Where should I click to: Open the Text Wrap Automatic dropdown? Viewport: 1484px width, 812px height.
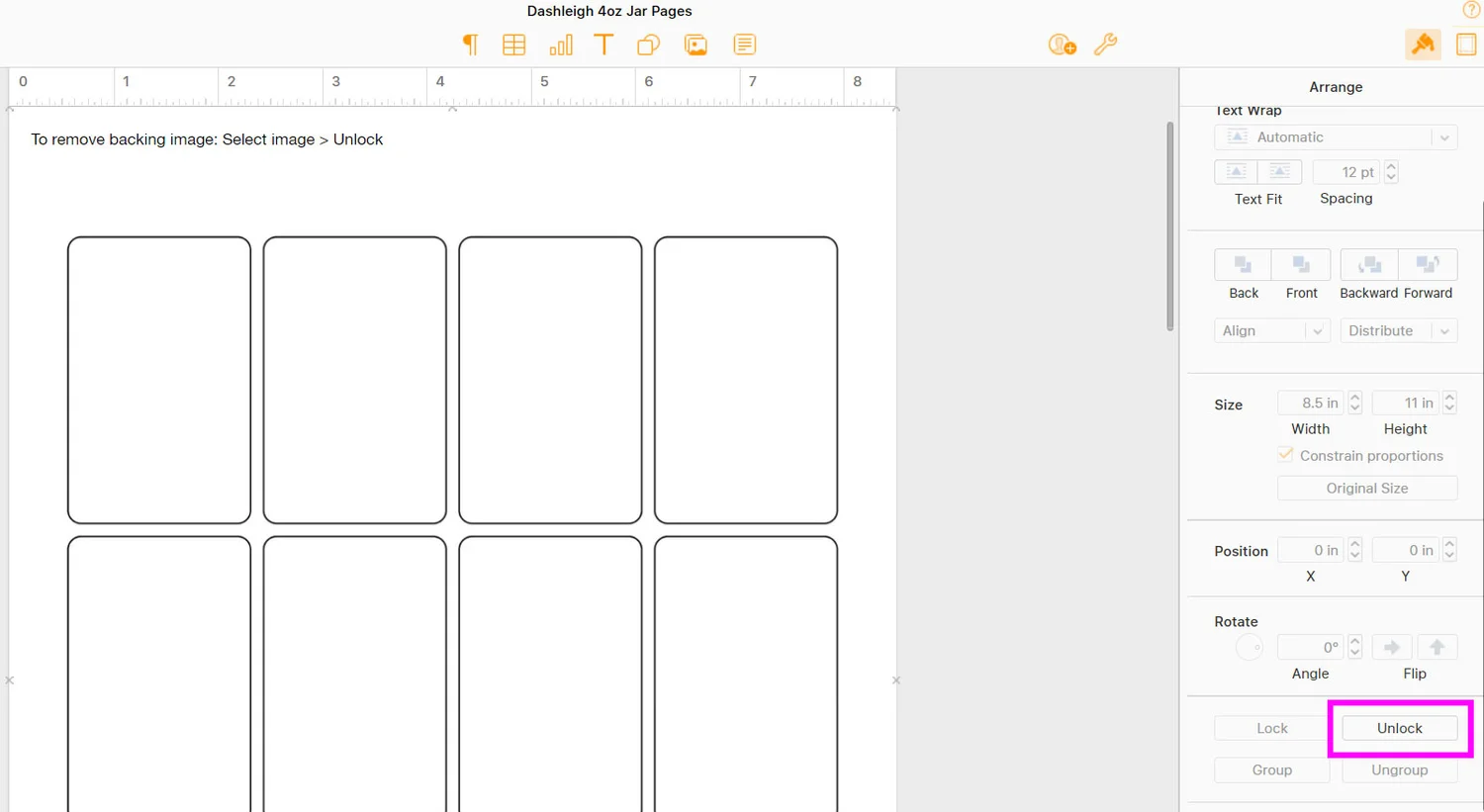[x=1336, y=137]
